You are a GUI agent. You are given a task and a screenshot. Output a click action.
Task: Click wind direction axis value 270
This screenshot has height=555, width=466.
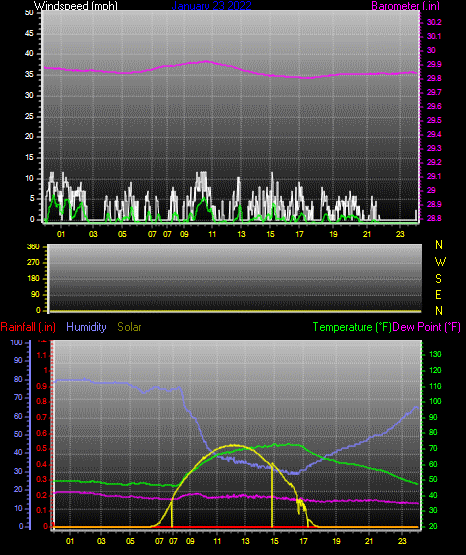[x=33, y=263]
